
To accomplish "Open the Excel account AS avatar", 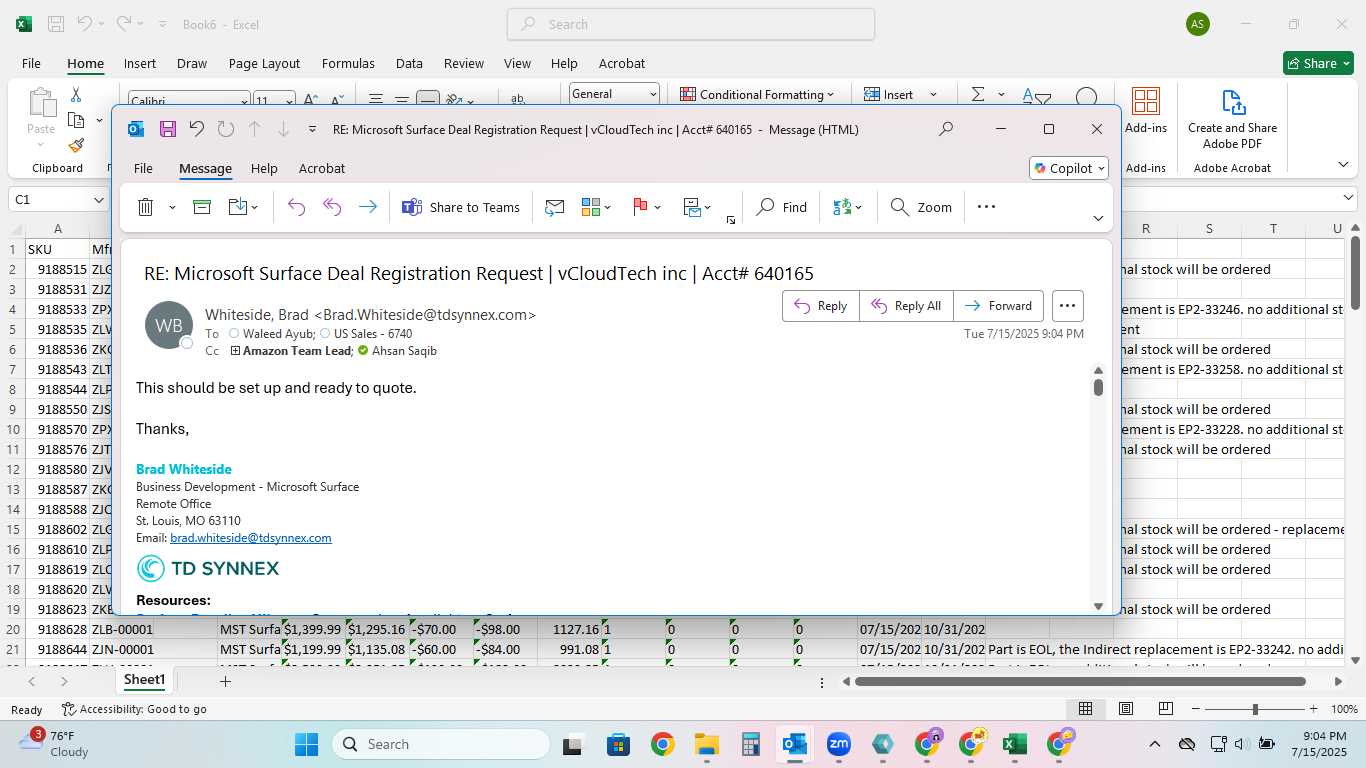I will coord(1197,24).
